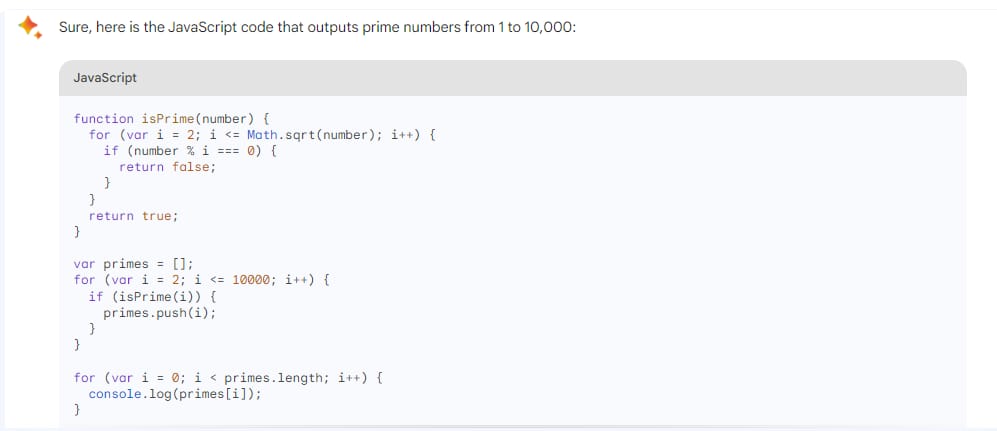Click the if (isPrime(i)) line
The height and width of the screenshot is (431, 997).
point(153,297)
